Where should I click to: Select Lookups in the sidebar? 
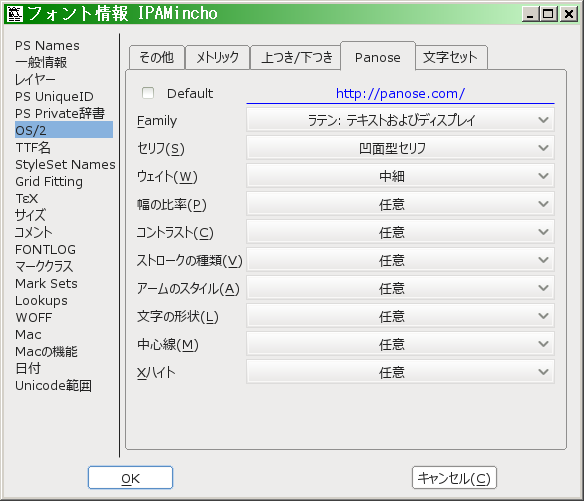pos(41,300)
